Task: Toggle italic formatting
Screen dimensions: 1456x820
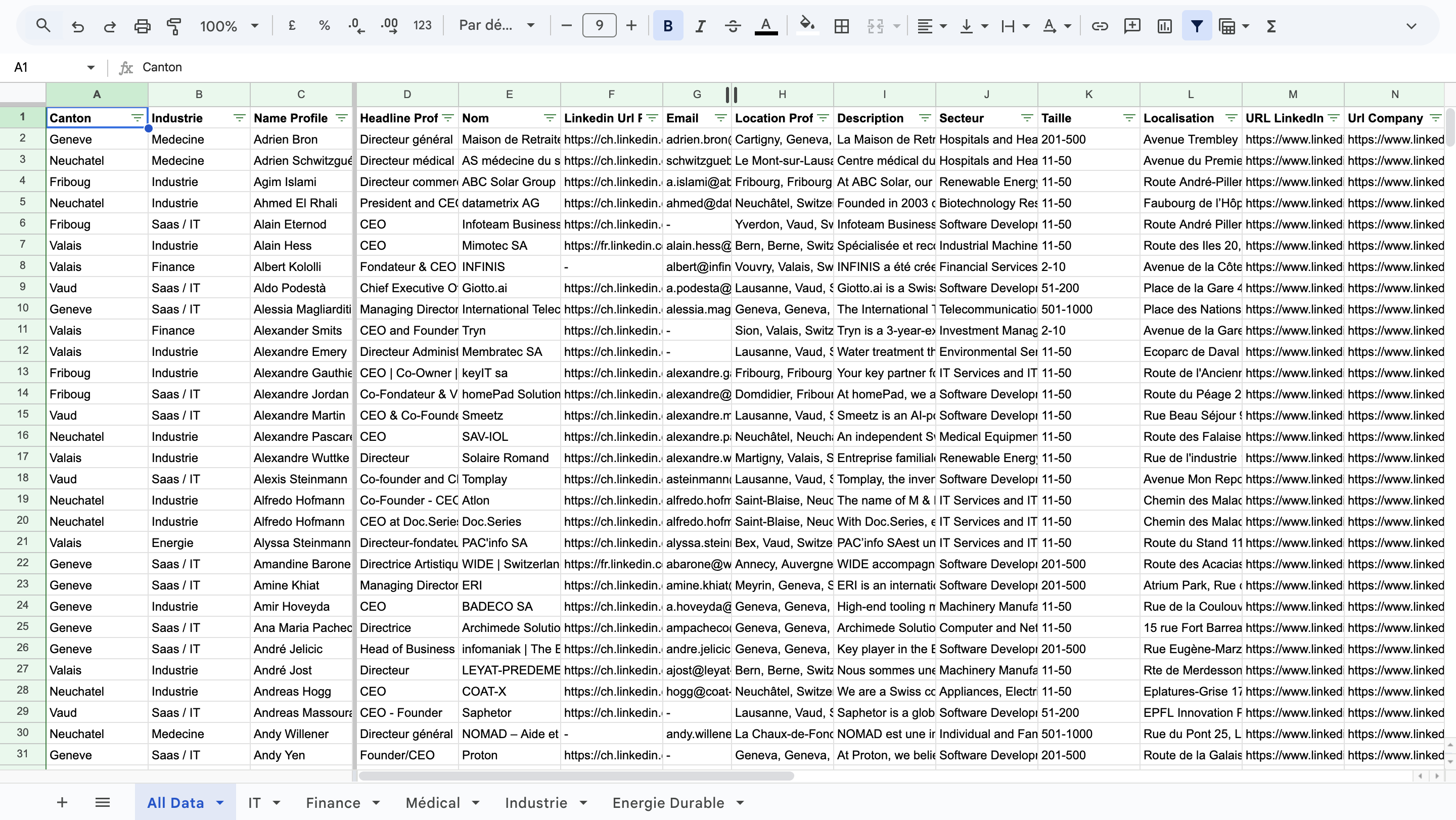Action: click(x=700, y=26)
